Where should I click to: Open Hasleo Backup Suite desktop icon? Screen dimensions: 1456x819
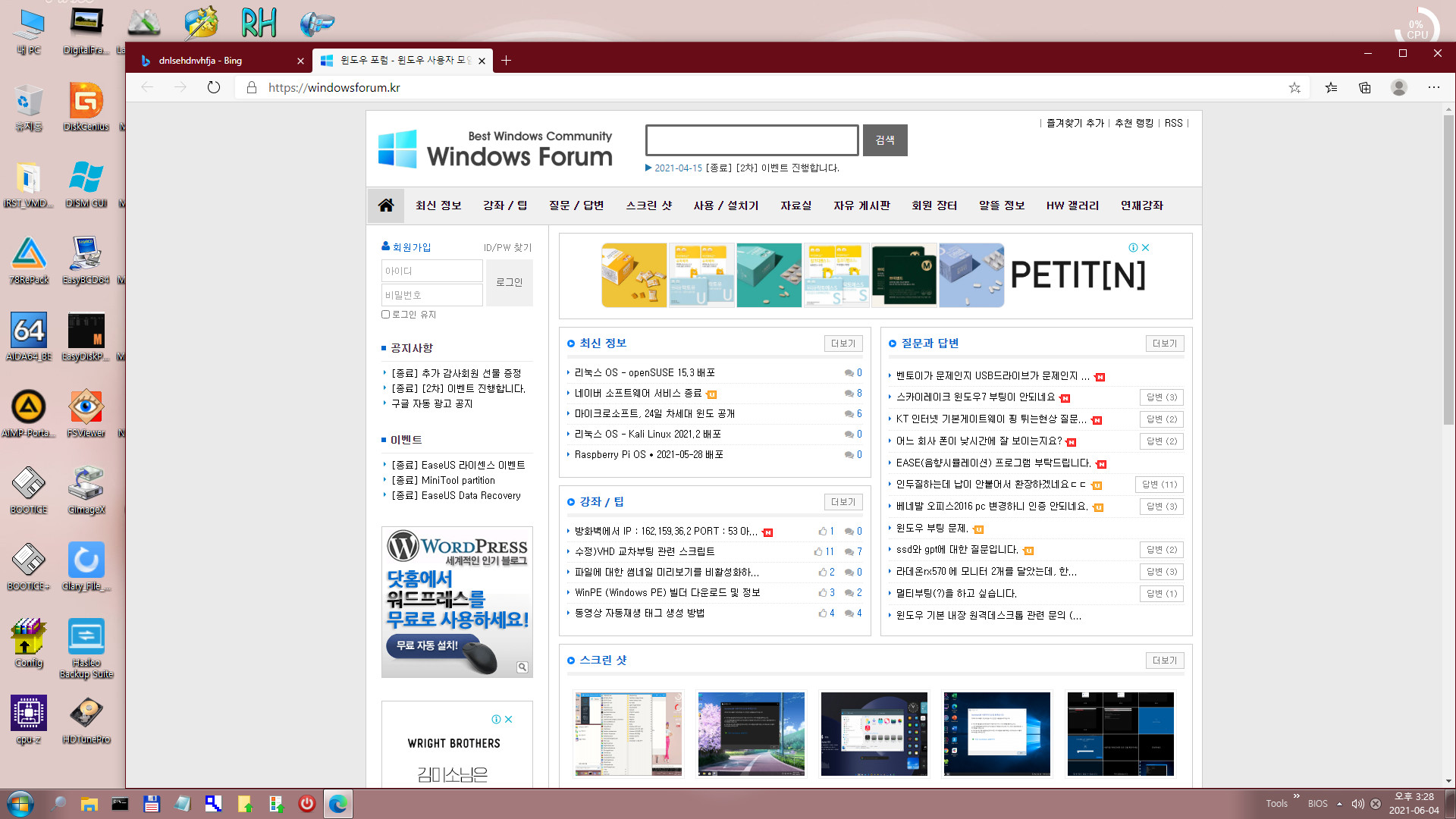click(86, 648)
